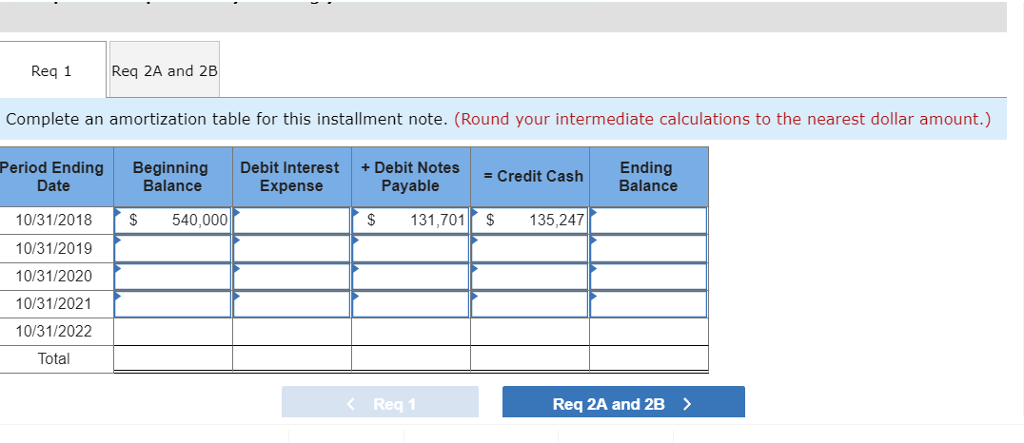
Task: Select Debit Interest Expense field for 10/31/2020
Action: (292, 276)
